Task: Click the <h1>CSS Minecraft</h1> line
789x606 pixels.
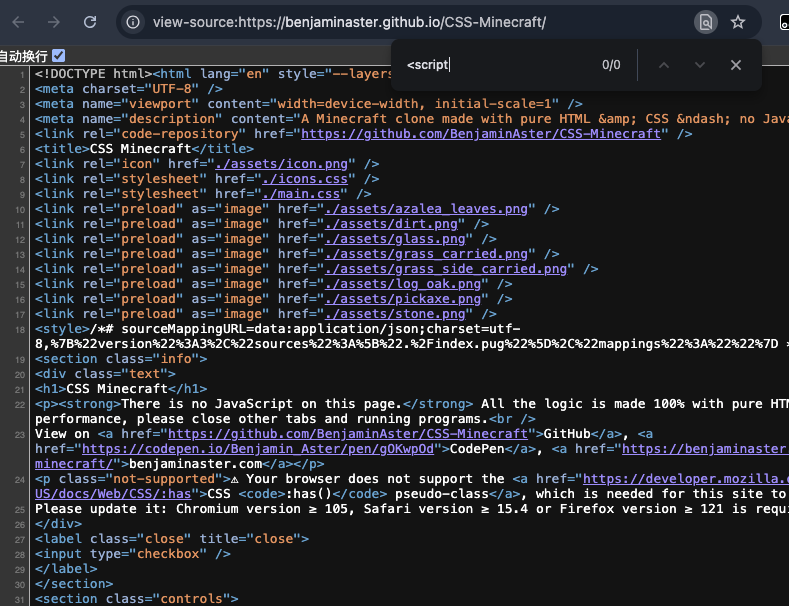Action: tap(121, 389)
